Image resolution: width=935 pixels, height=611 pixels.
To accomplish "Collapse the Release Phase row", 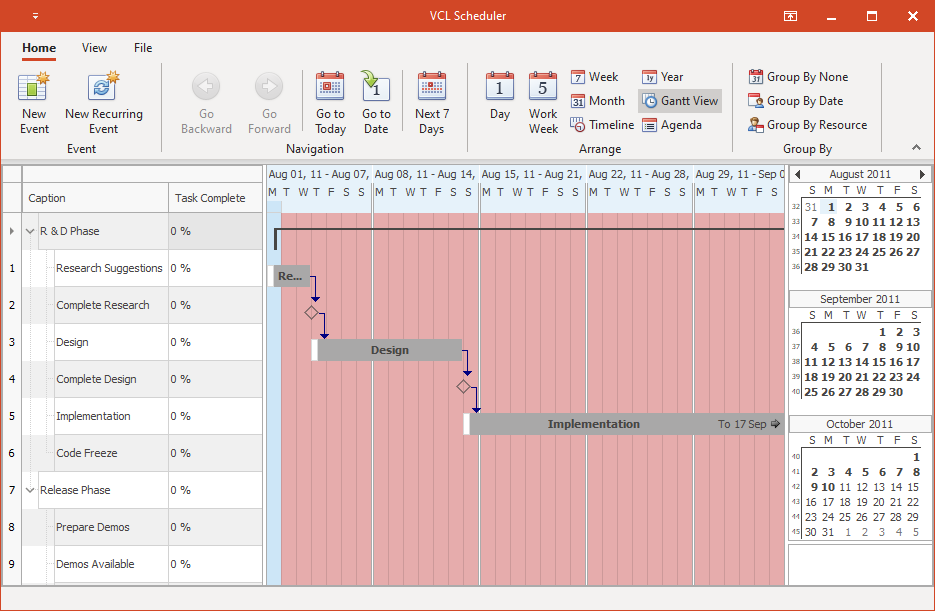I will [x=29, y=490].
